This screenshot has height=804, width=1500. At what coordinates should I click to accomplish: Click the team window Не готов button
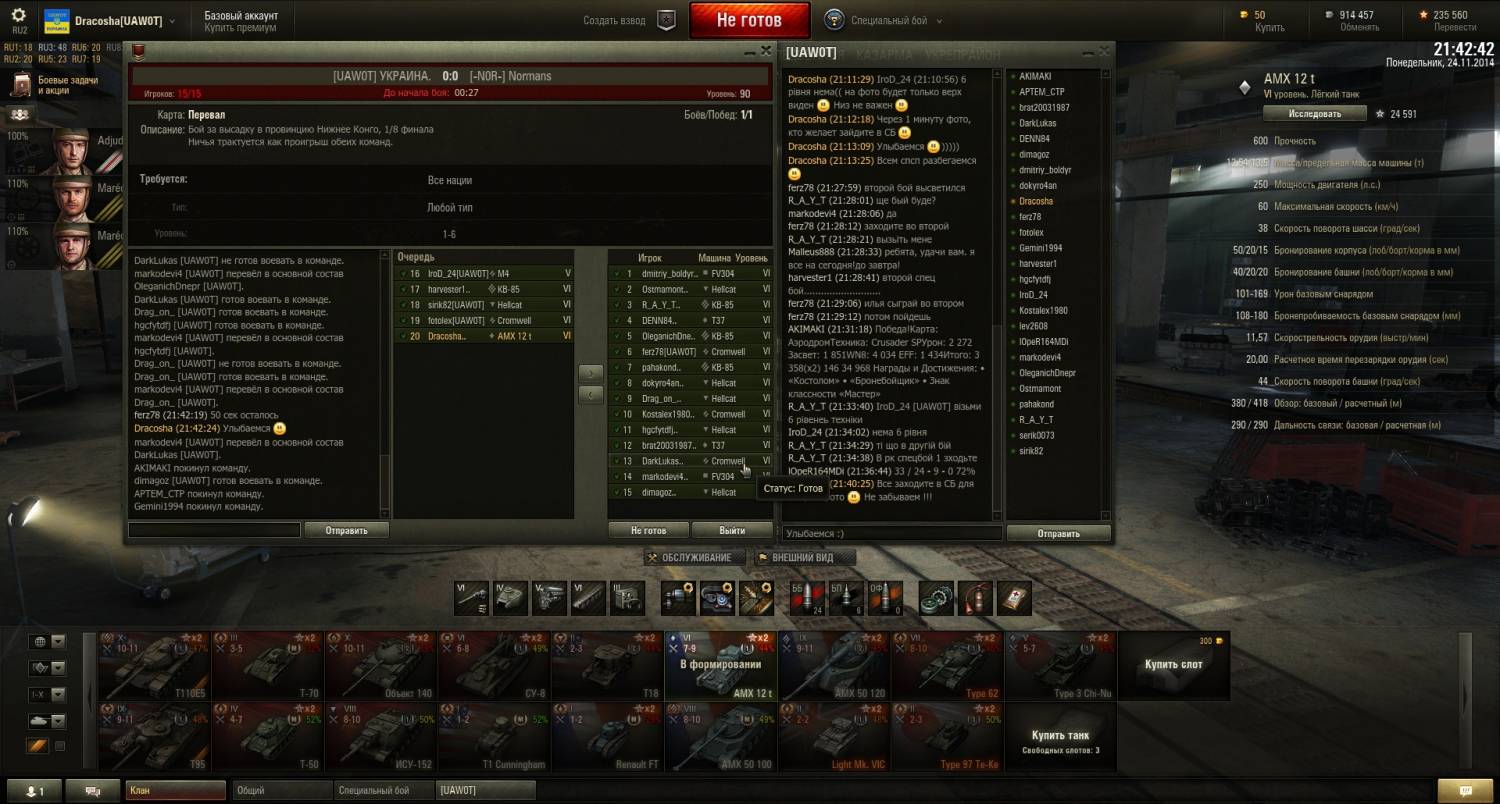(648, 530)
